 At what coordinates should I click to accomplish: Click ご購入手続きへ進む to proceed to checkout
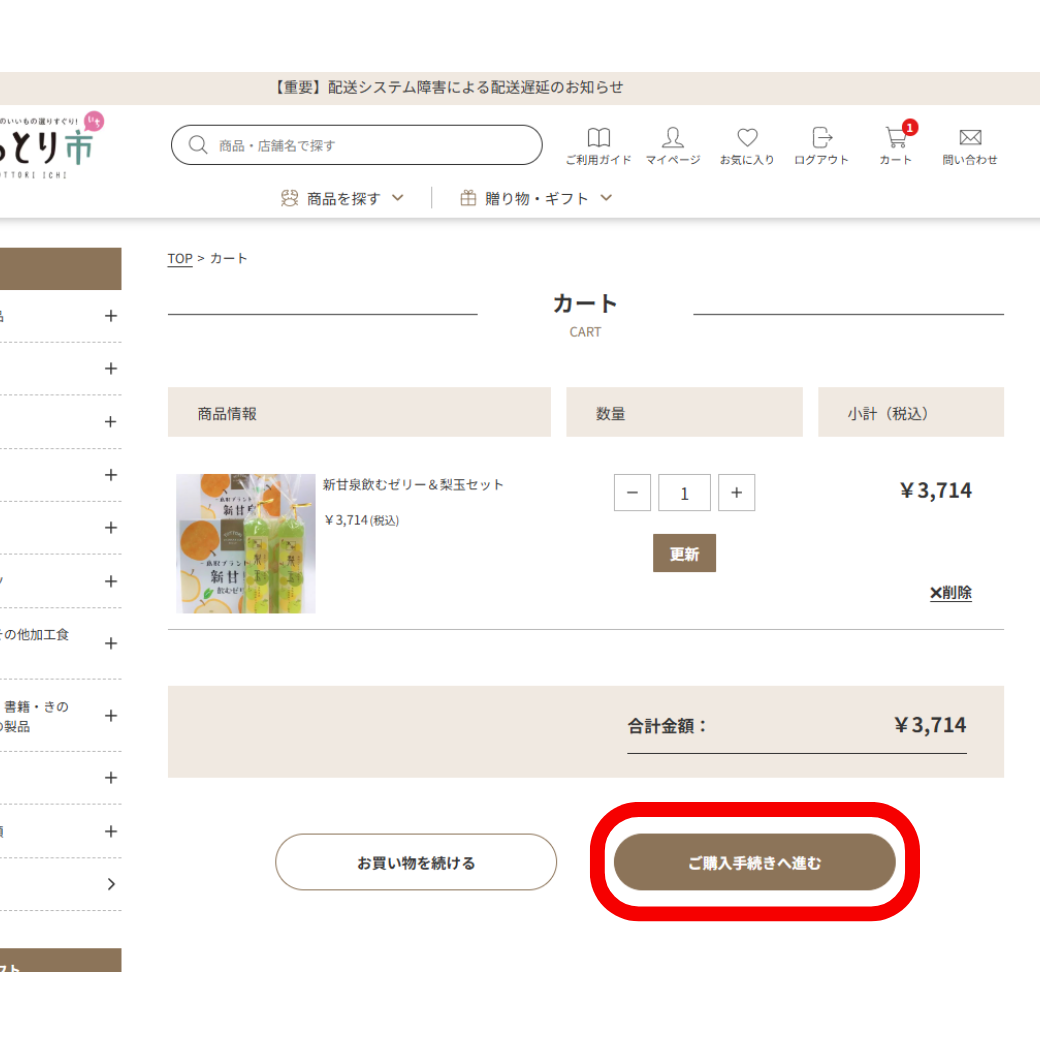coord(756,862)
